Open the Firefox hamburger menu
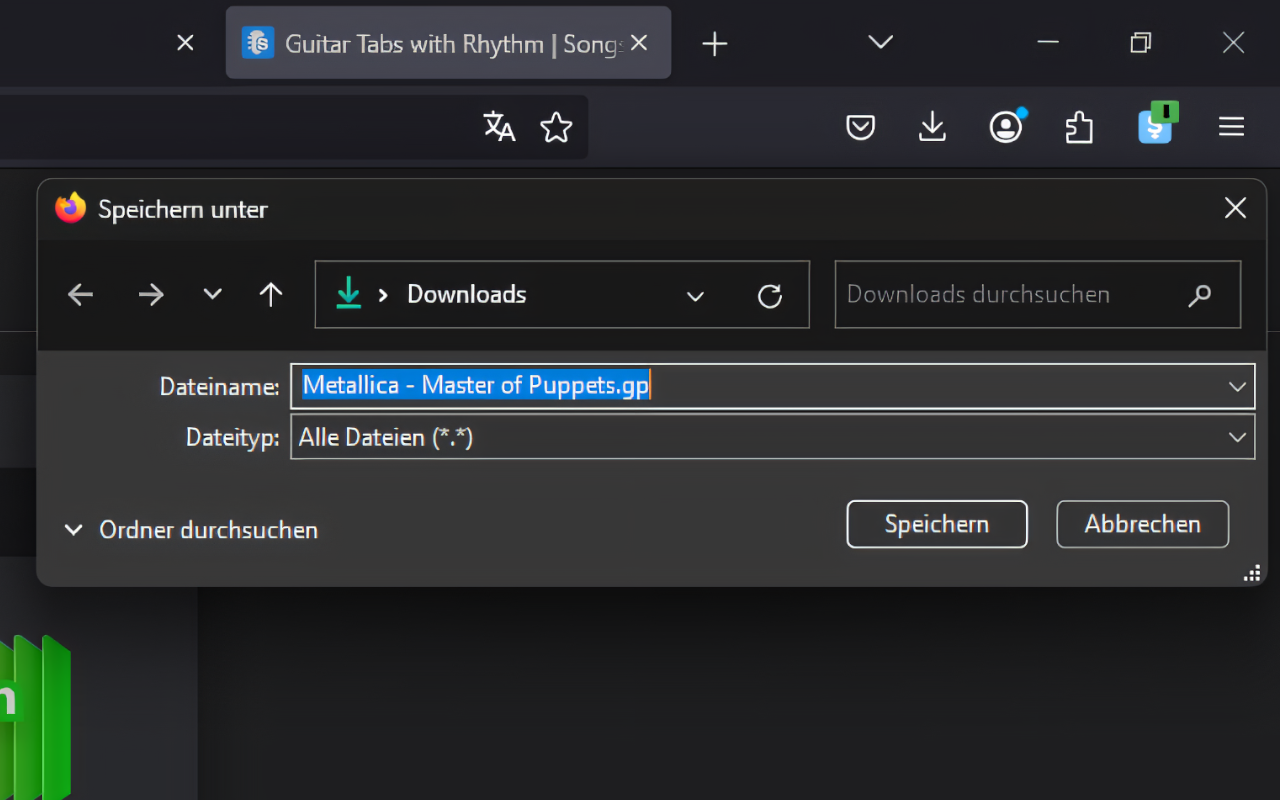Viewport: 1280px width, 800px height. point(1231,127)
